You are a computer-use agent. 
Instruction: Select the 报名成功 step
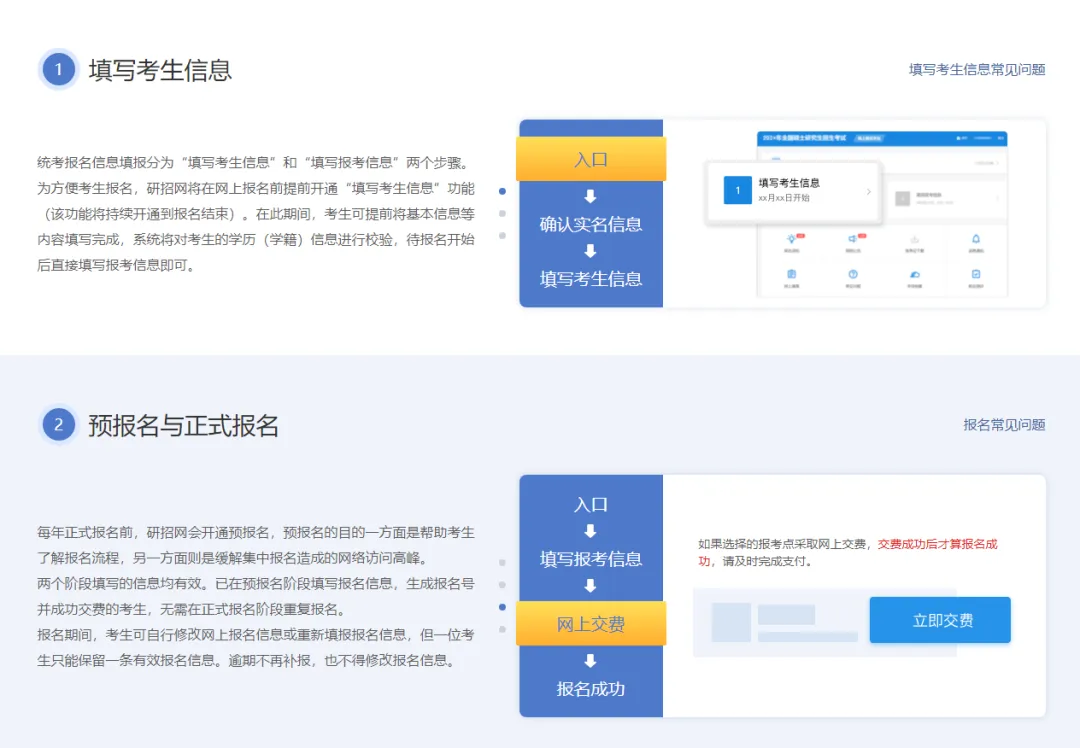[x=591, y=689]
